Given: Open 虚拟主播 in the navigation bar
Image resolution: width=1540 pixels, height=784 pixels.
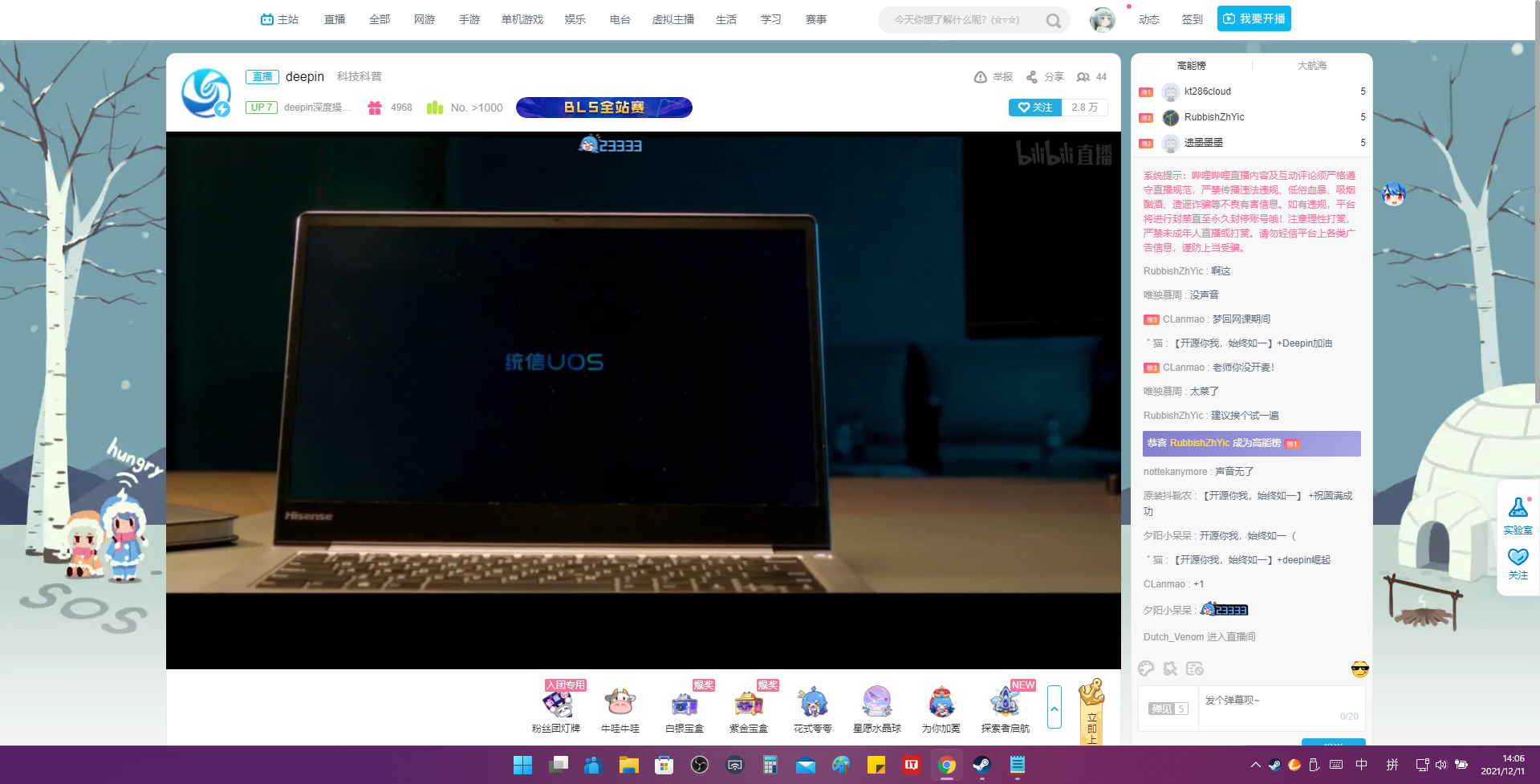Looking at the screenshot, I should point(673,19).
